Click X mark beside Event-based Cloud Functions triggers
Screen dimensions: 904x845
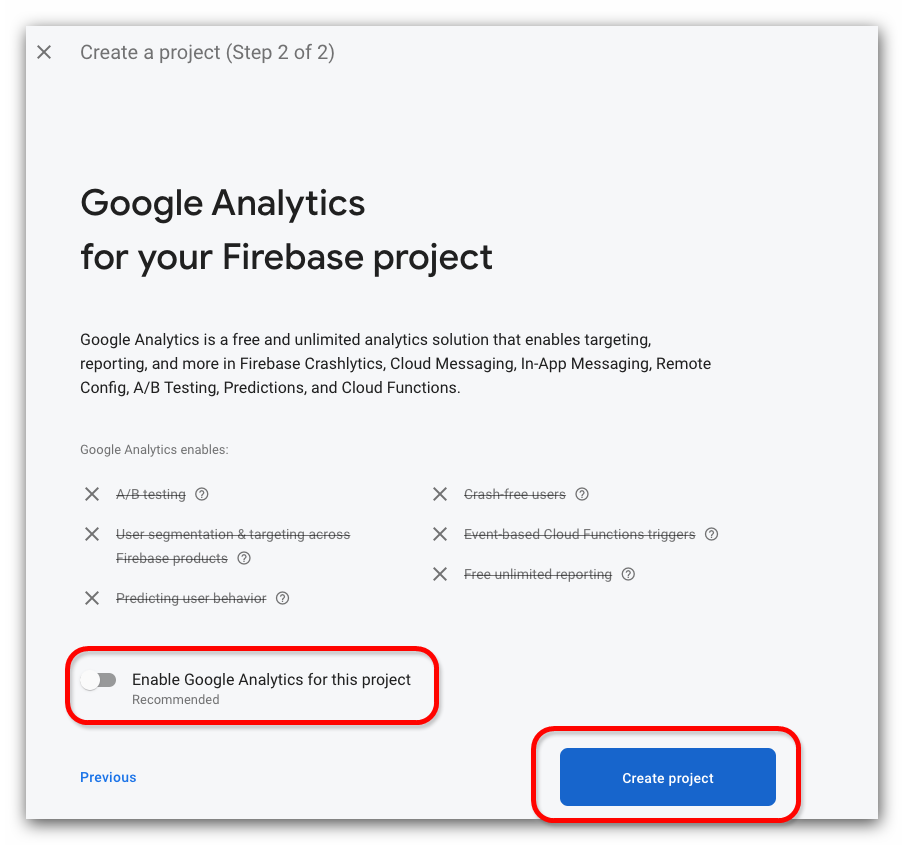tap(440, 534)
